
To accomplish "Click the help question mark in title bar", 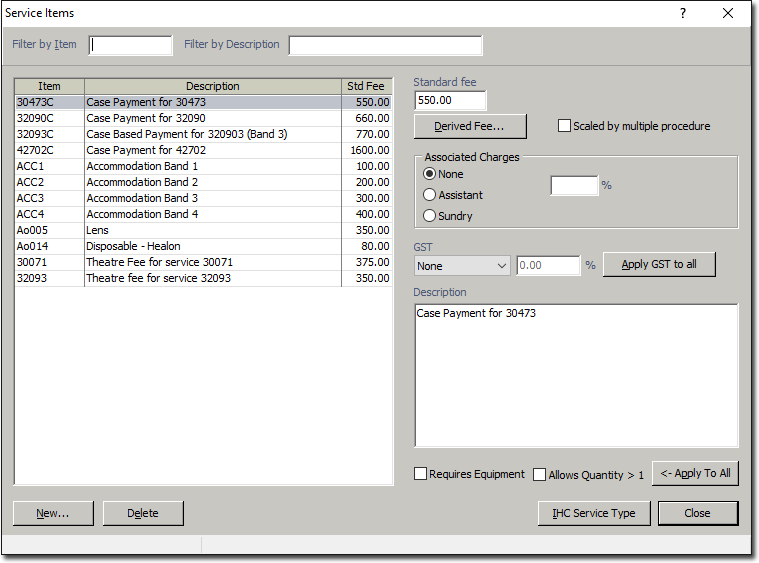I will [683, 13].
